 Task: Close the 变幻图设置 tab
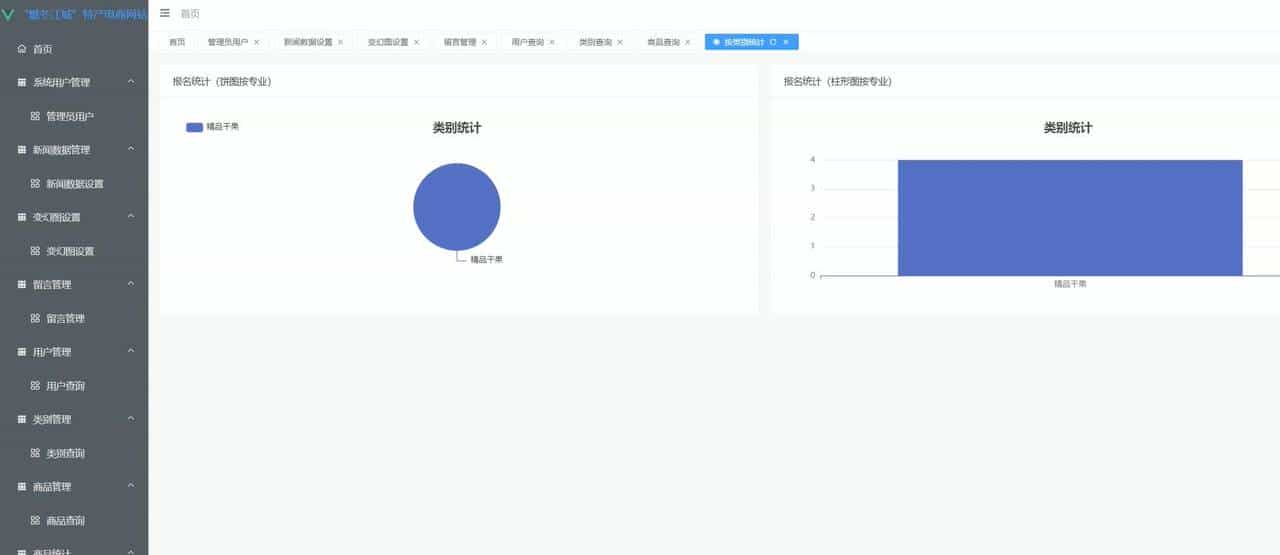point(416,42)
